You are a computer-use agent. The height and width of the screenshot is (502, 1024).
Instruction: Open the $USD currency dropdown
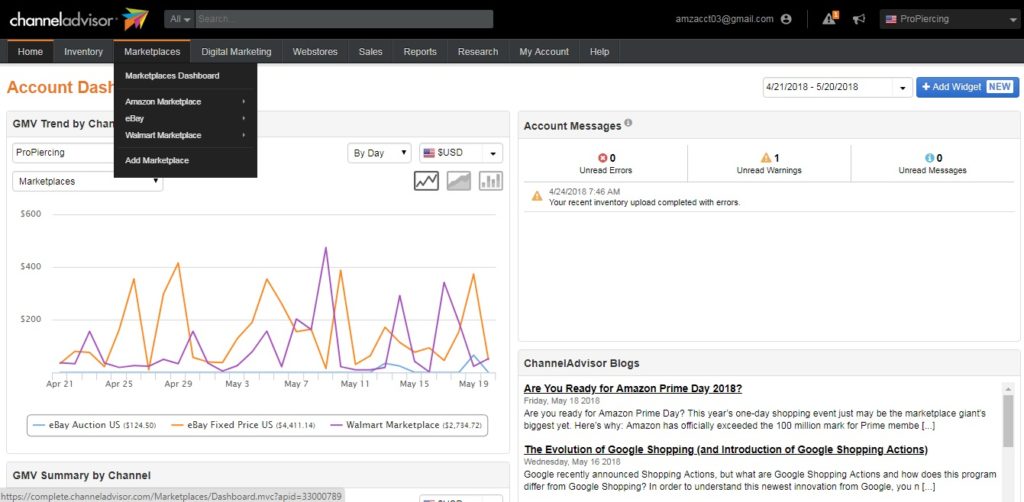(x=460, y=153)
